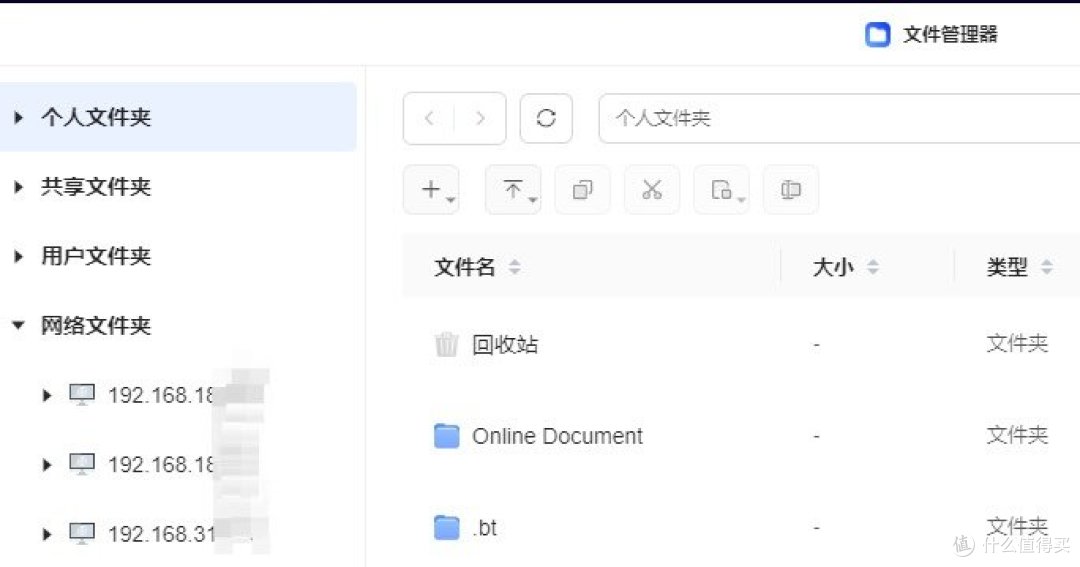This screenshot has height=567, width=1080.
Task: Select the .bt folder name
Action: (485, 528)
